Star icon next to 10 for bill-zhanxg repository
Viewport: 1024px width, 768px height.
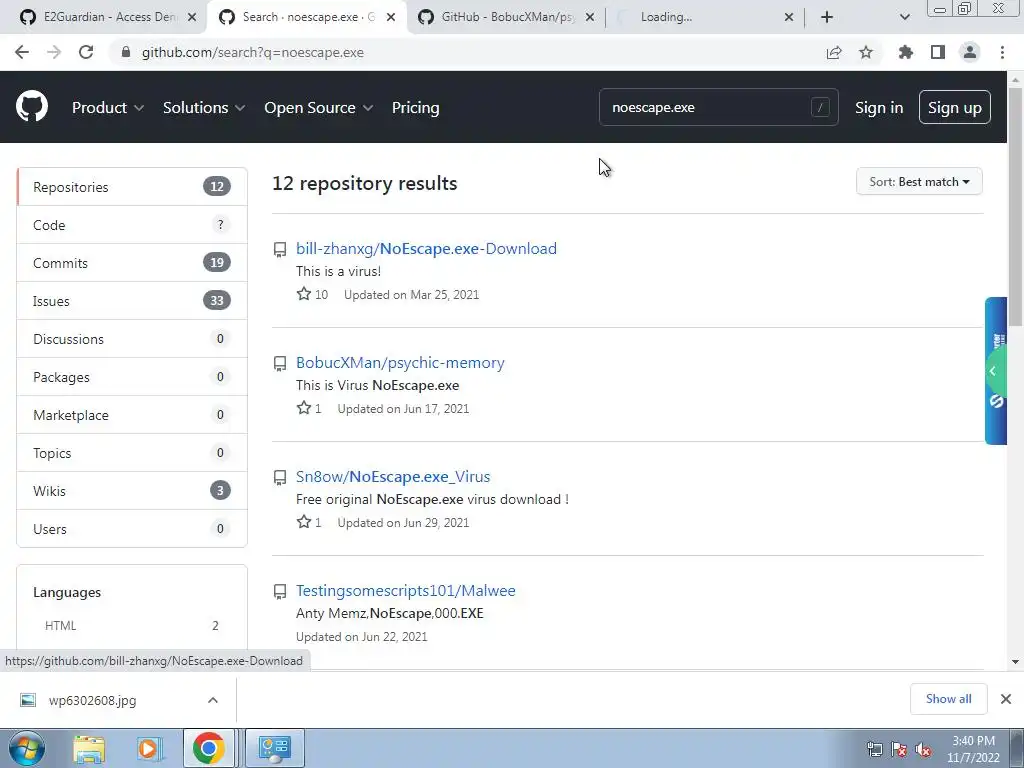point(304,294)
